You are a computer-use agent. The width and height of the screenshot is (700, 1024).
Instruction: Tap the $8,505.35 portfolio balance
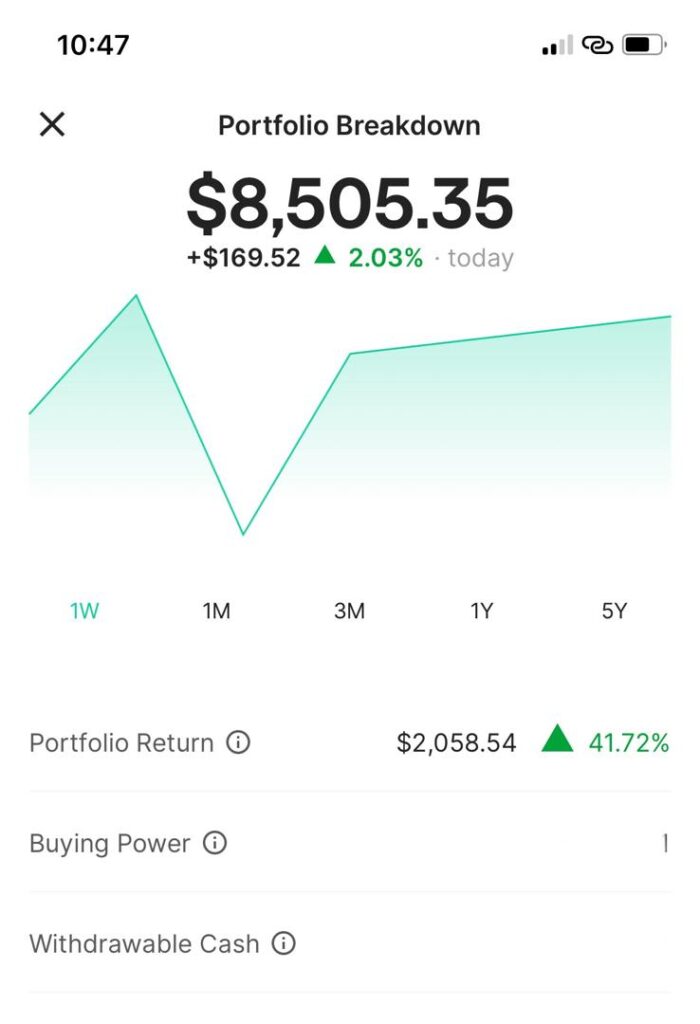coord(350,203)
